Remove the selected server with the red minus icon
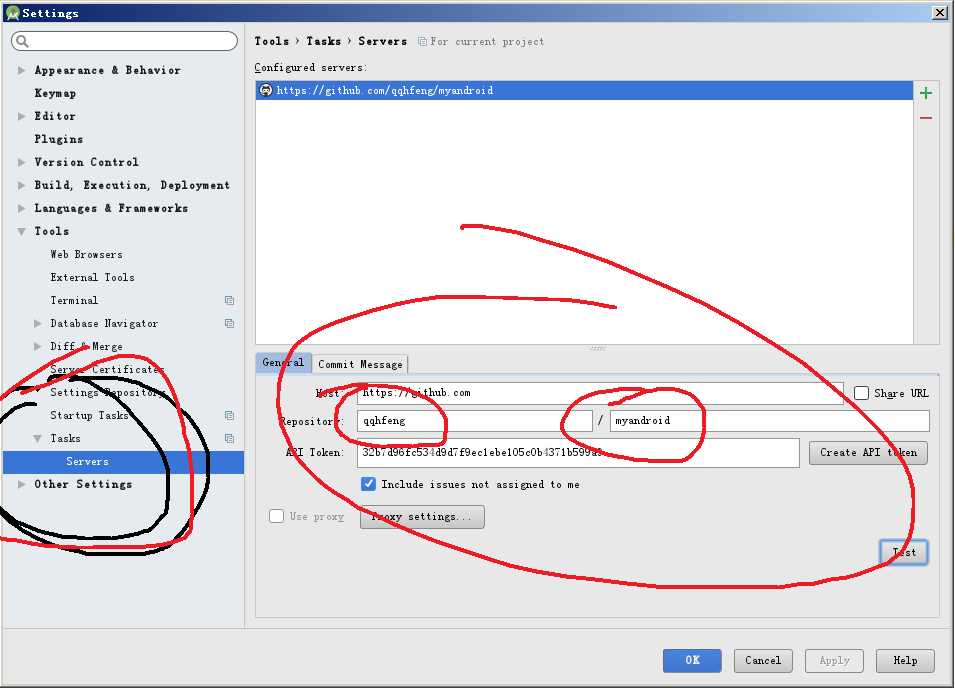 [x=926, y=118]
